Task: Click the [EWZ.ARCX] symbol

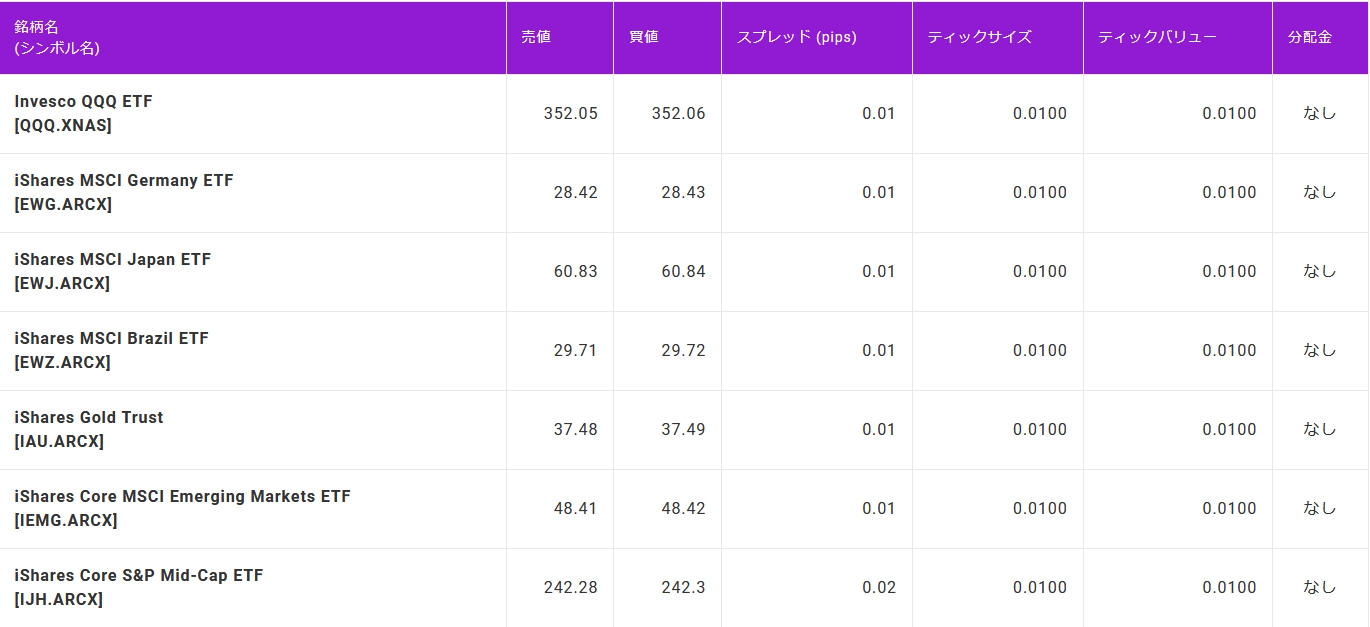Action: (62, 362)
